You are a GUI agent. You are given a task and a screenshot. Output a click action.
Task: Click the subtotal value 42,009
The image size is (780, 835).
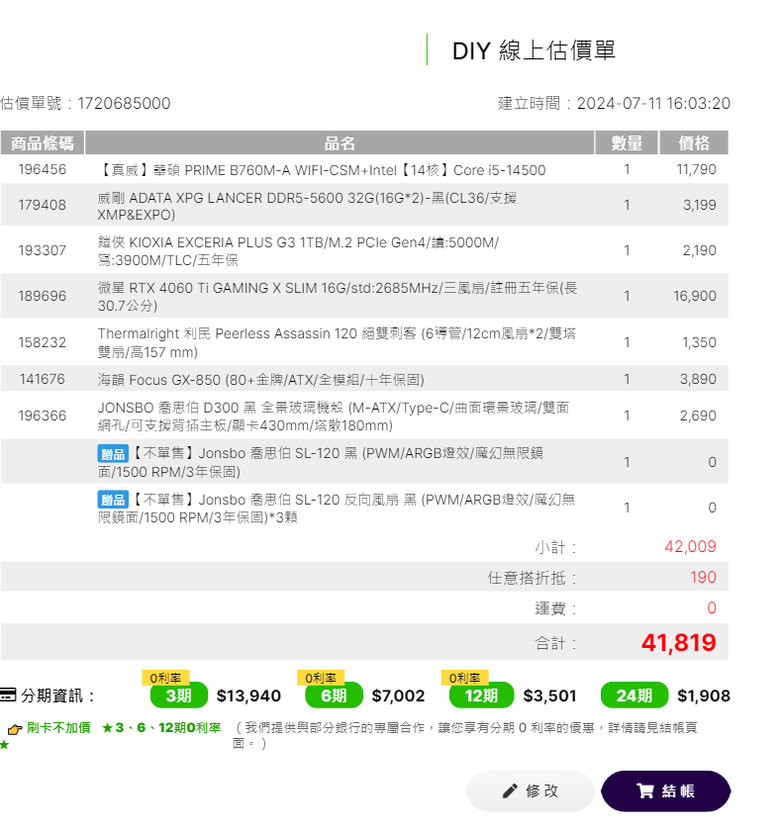(x=690, y=546)
